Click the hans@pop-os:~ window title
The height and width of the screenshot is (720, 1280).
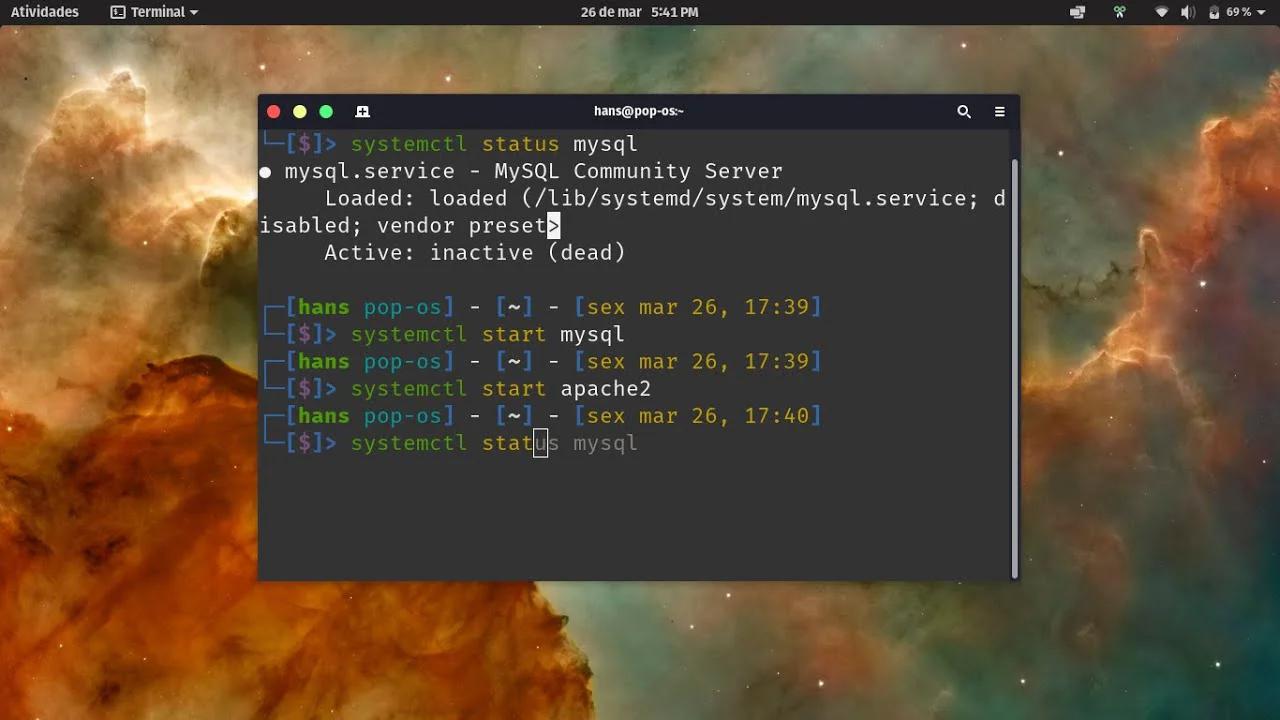pyautogui.click(x=639, y=112)
